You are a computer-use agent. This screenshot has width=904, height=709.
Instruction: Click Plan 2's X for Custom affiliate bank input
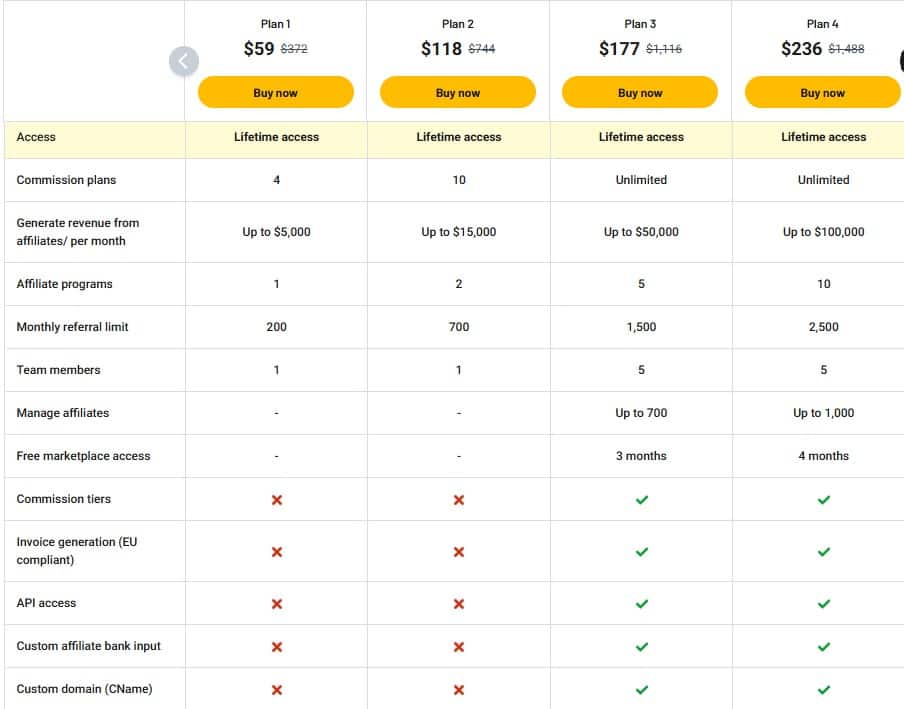(x=458, y=646)
